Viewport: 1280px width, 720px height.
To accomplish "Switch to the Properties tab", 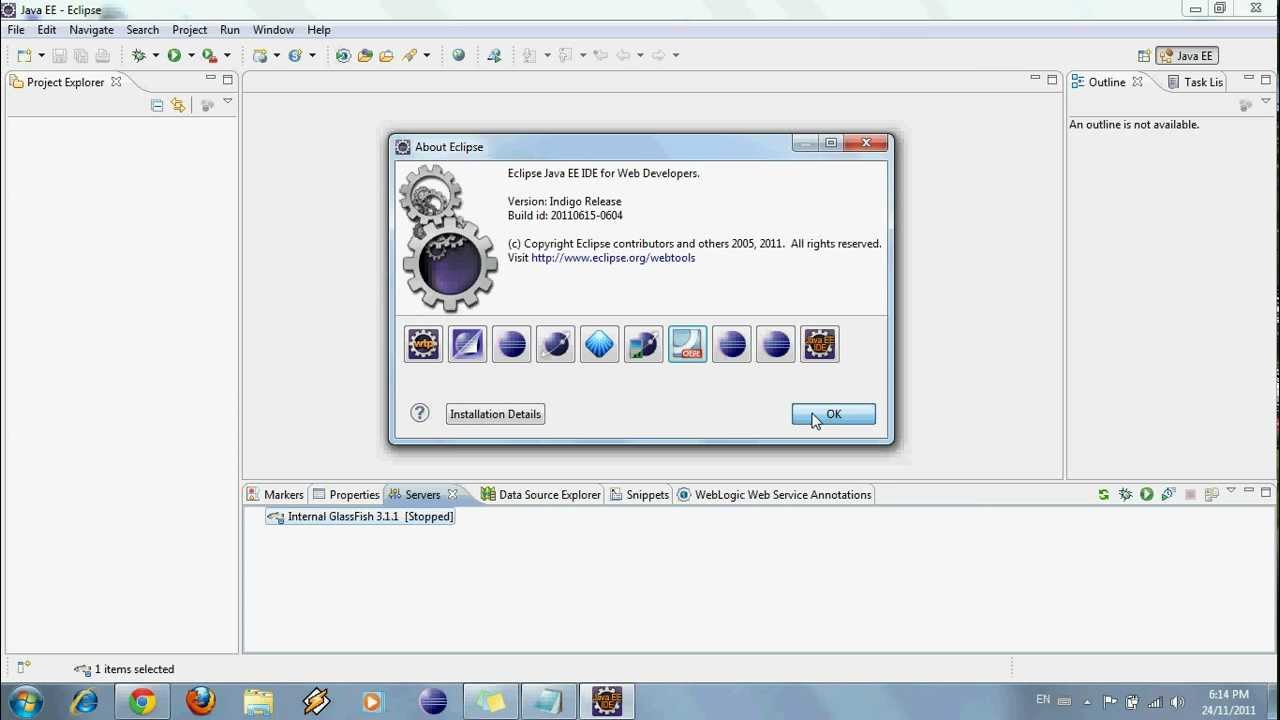I will (346, 495).
